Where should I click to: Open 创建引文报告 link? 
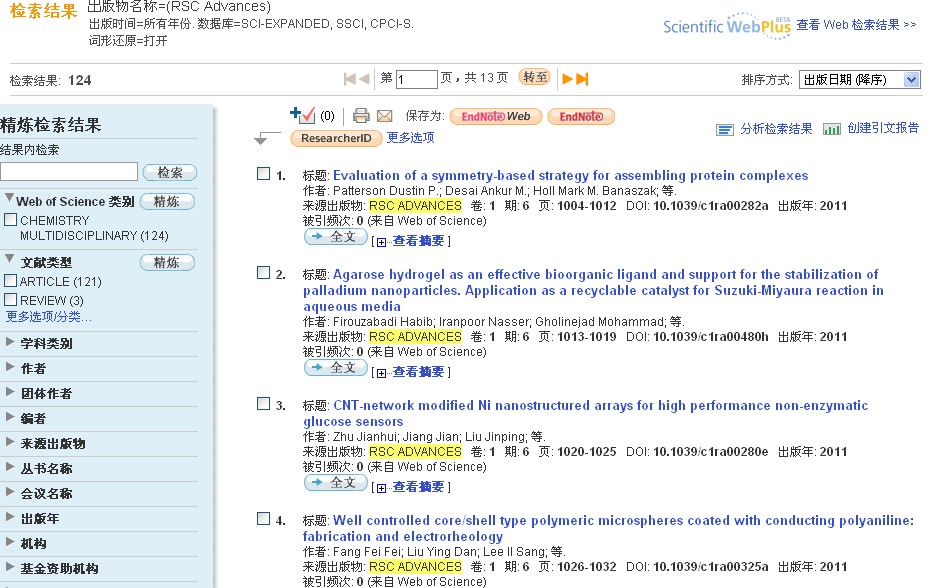click(883, 128)
